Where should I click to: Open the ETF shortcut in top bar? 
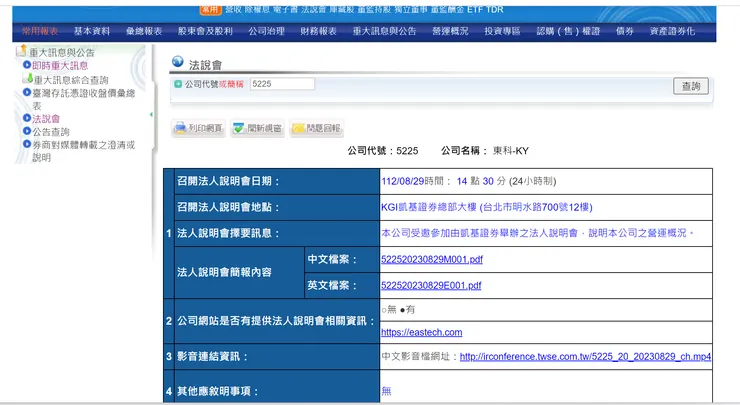(476, 9)
